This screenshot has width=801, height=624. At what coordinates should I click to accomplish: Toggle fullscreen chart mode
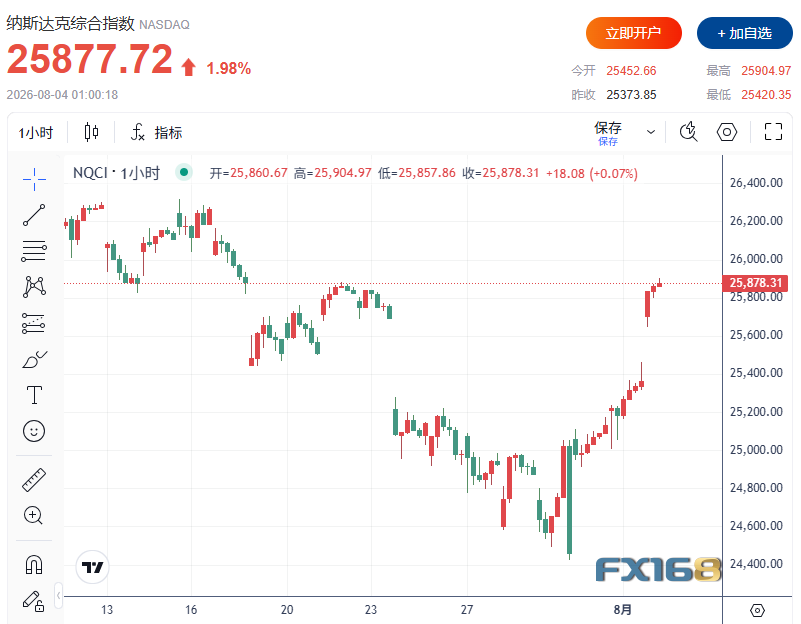coord(773,132)
